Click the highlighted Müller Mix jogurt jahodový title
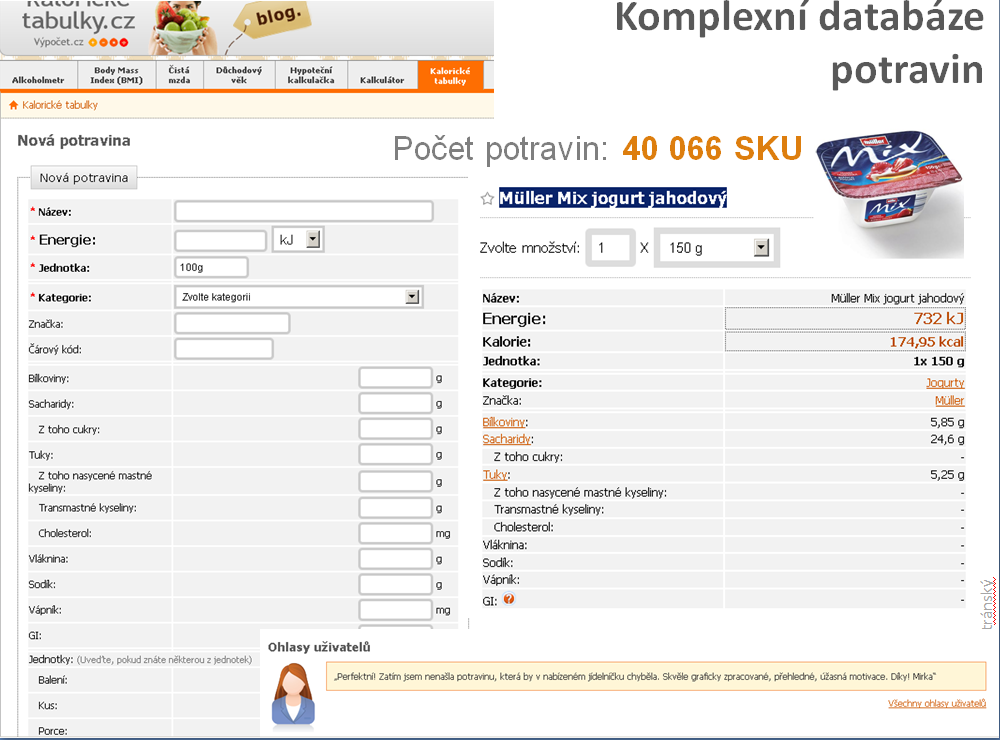The height and width of the screenshot is (740, 1000). [x=613, y=198]
